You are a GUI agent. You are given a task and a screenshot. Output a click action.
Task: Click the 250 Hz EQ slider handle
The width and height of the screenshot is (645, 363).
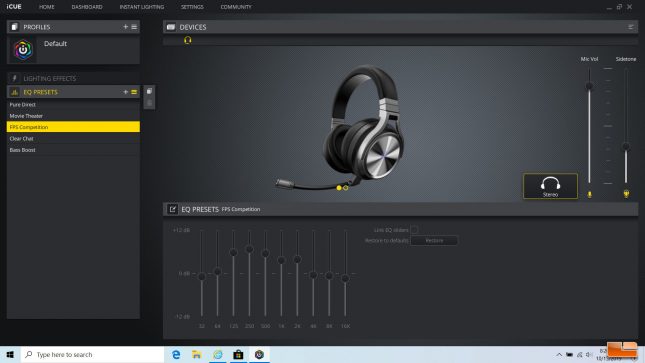click(249, 249)
